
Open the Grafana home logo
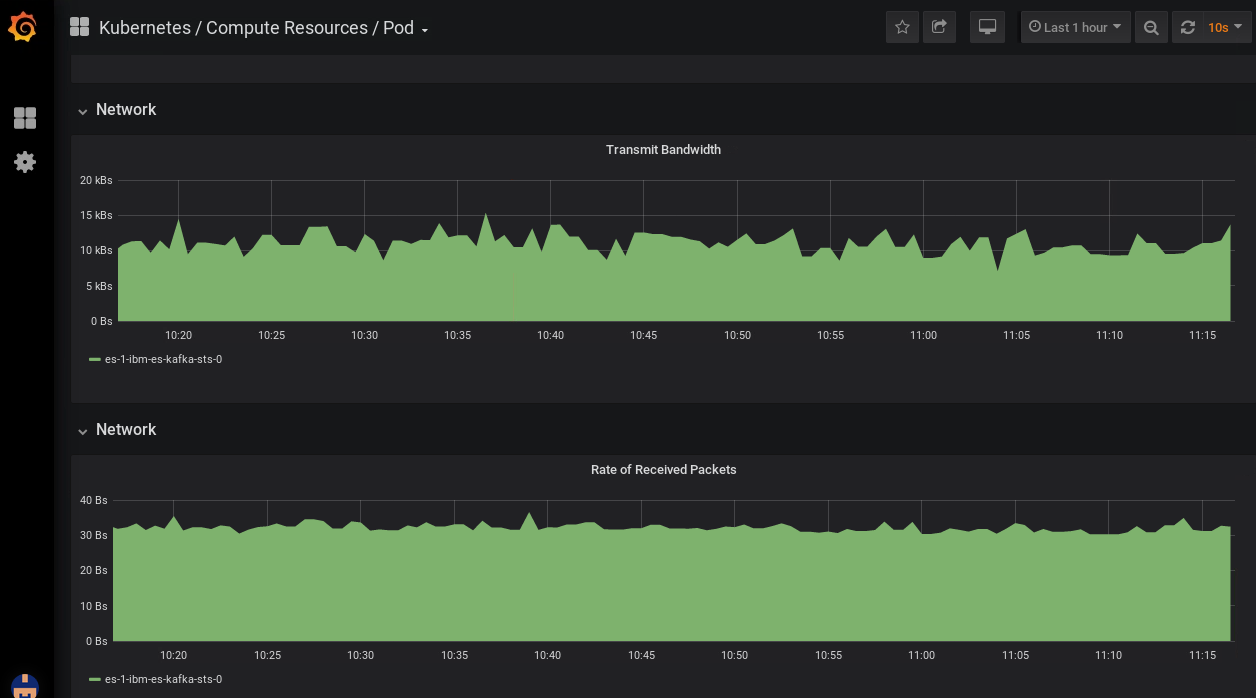point(23,27)
